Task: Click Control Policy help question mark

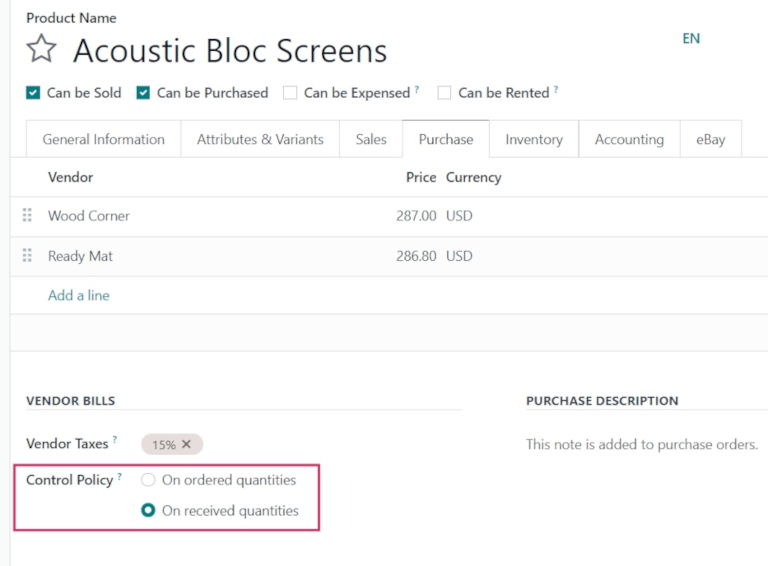Action: coord(120,477)
